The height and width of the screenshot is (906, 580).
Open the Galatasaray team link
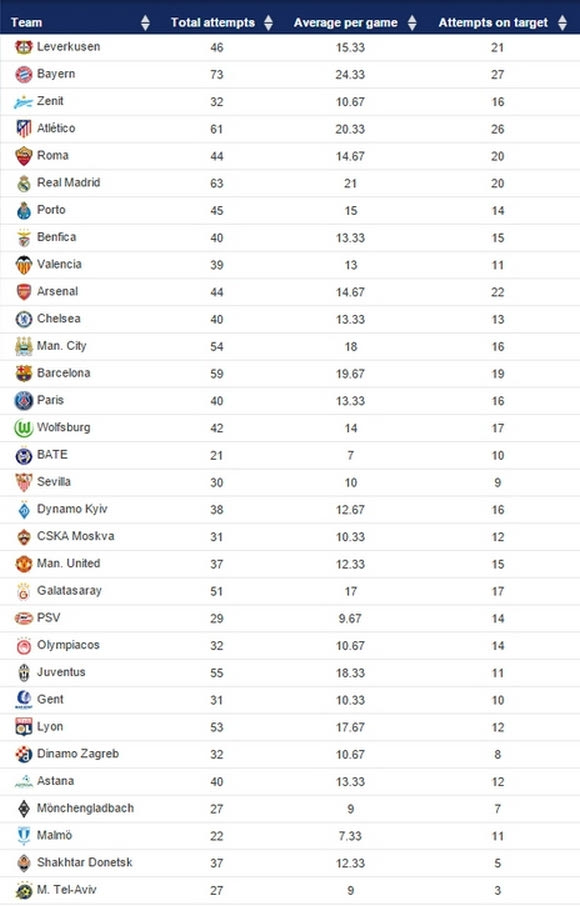coord(69,591)
